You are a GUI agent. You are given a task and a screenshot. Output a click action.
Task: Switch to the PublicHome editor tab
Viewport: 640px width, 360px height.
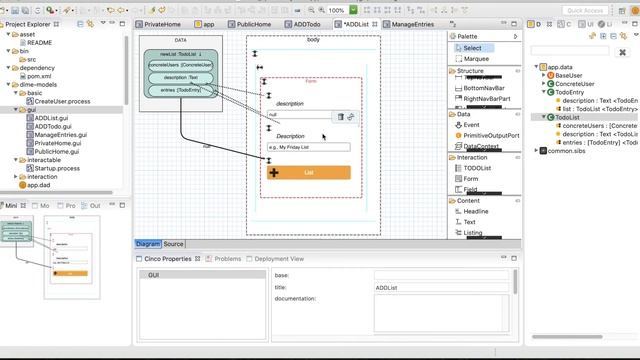coord(250,24)
